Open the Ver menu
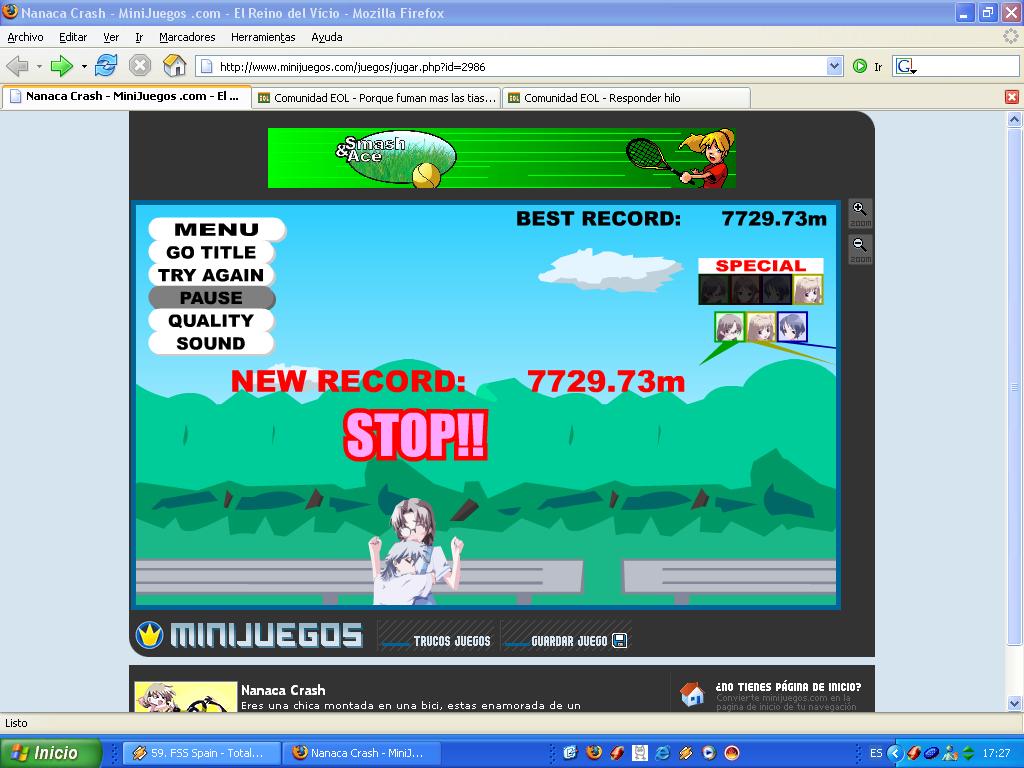1024x768 pixels. click(x=111, y=37)
